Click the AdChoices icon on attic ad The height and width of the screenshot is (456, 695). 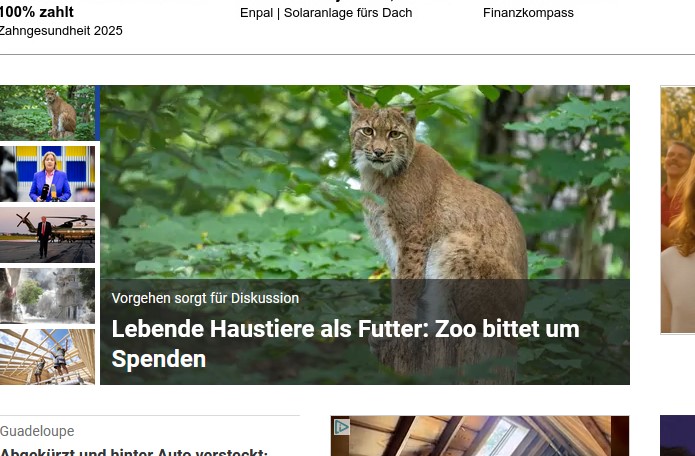341,427
